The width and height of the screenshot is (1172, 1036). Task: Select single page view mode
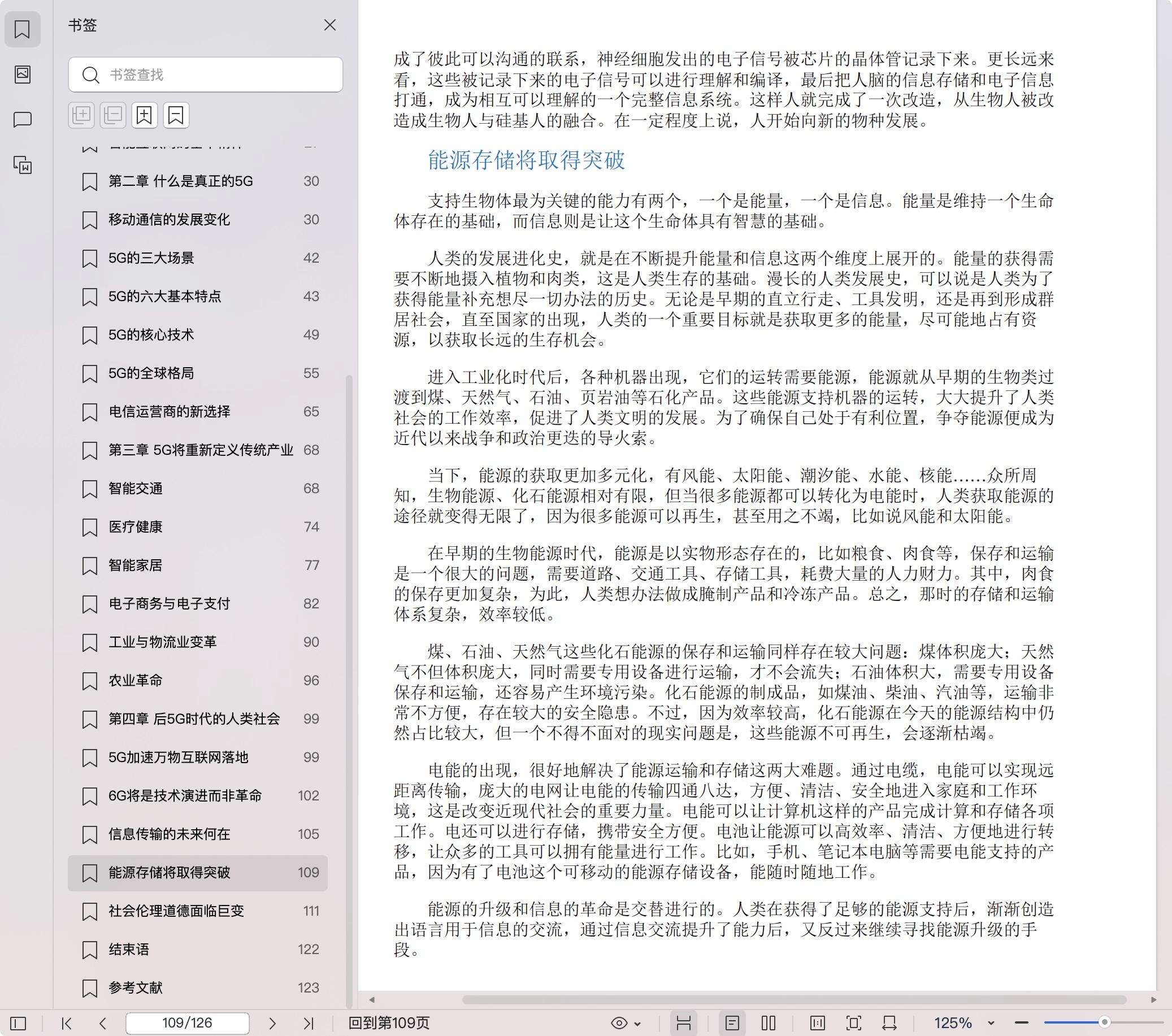pyautogui.click(x=732, y=1023)
